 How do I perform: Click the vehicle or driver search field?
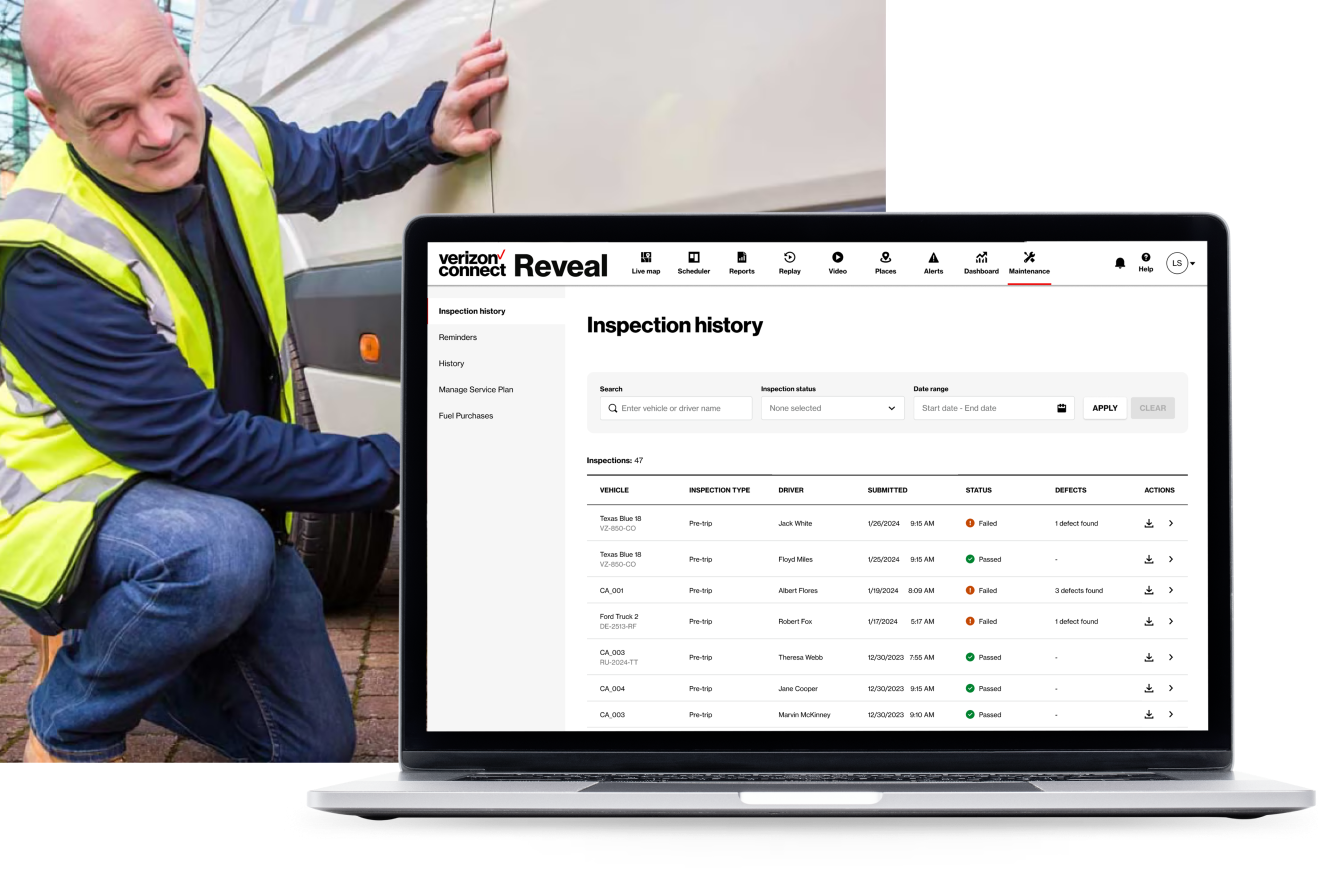click(676, 408)
